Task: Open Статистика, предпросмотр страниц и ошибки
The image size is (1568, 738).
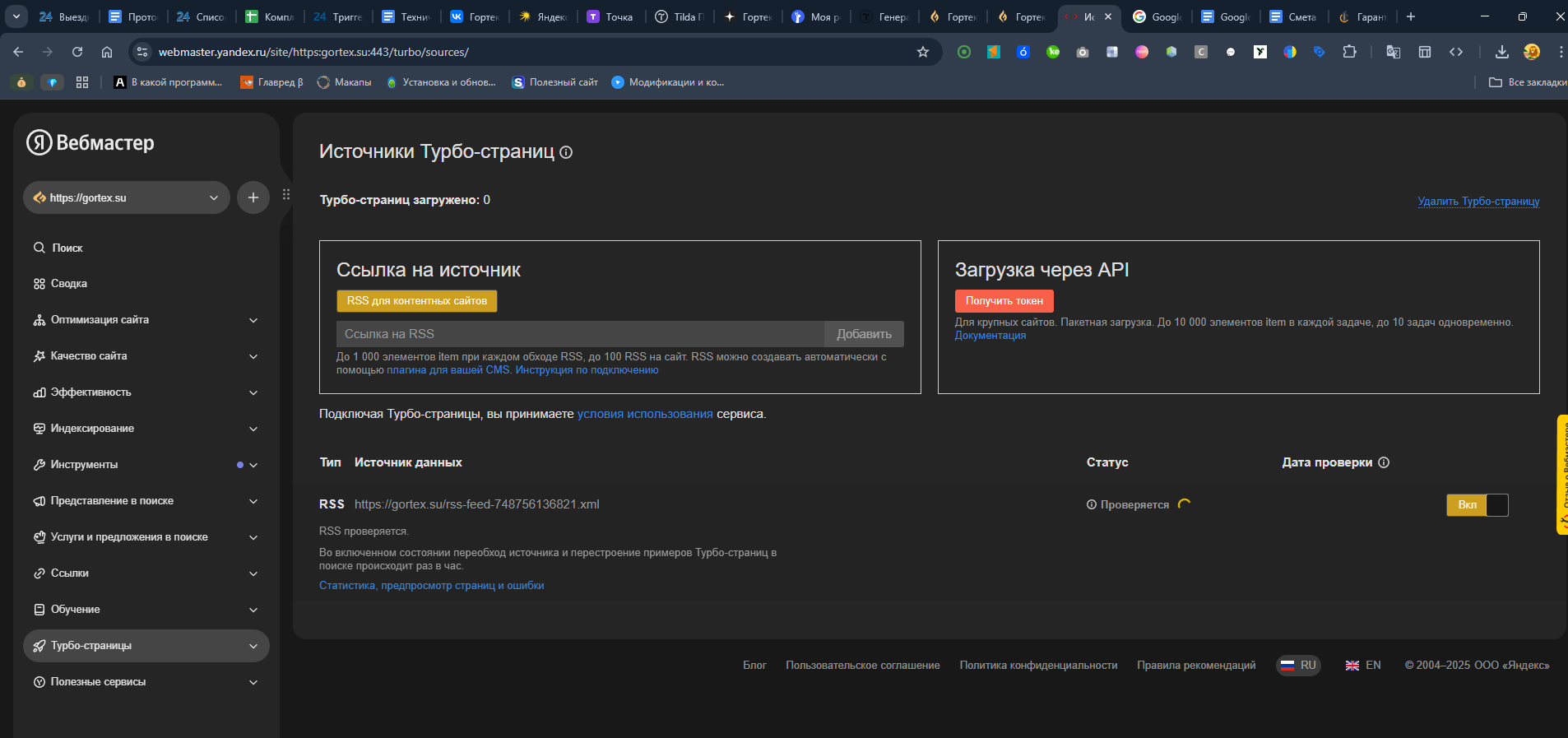Action: pos(432,586)
